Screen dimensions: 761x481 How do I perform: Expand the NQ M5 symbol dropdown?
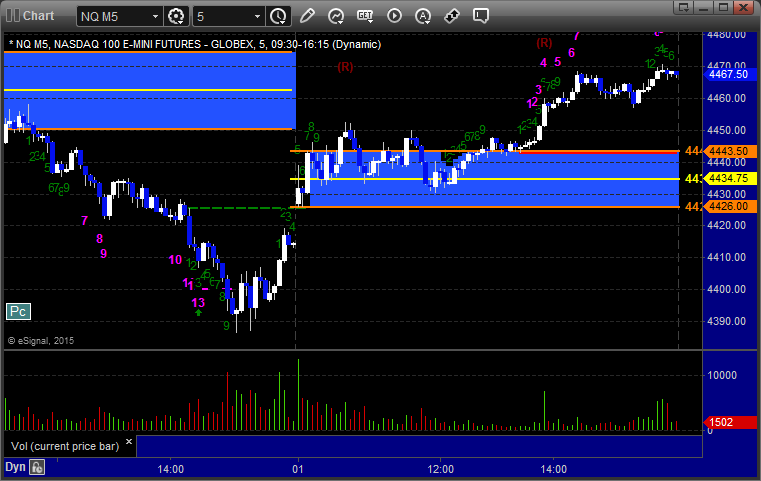(x=155, y=17)
